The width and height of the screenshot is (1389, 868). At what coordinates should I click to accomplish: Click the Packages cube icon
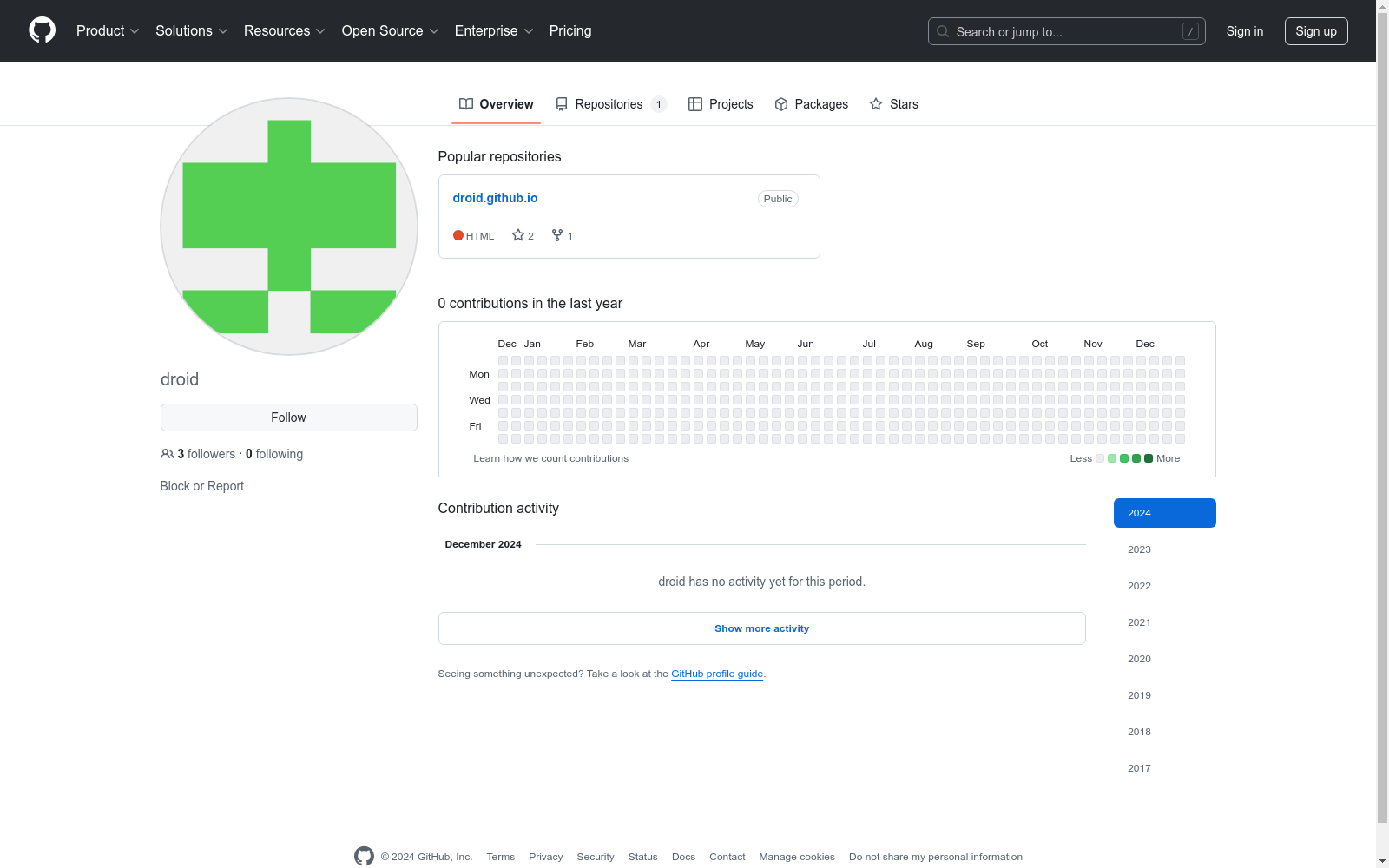click(781, 104)
